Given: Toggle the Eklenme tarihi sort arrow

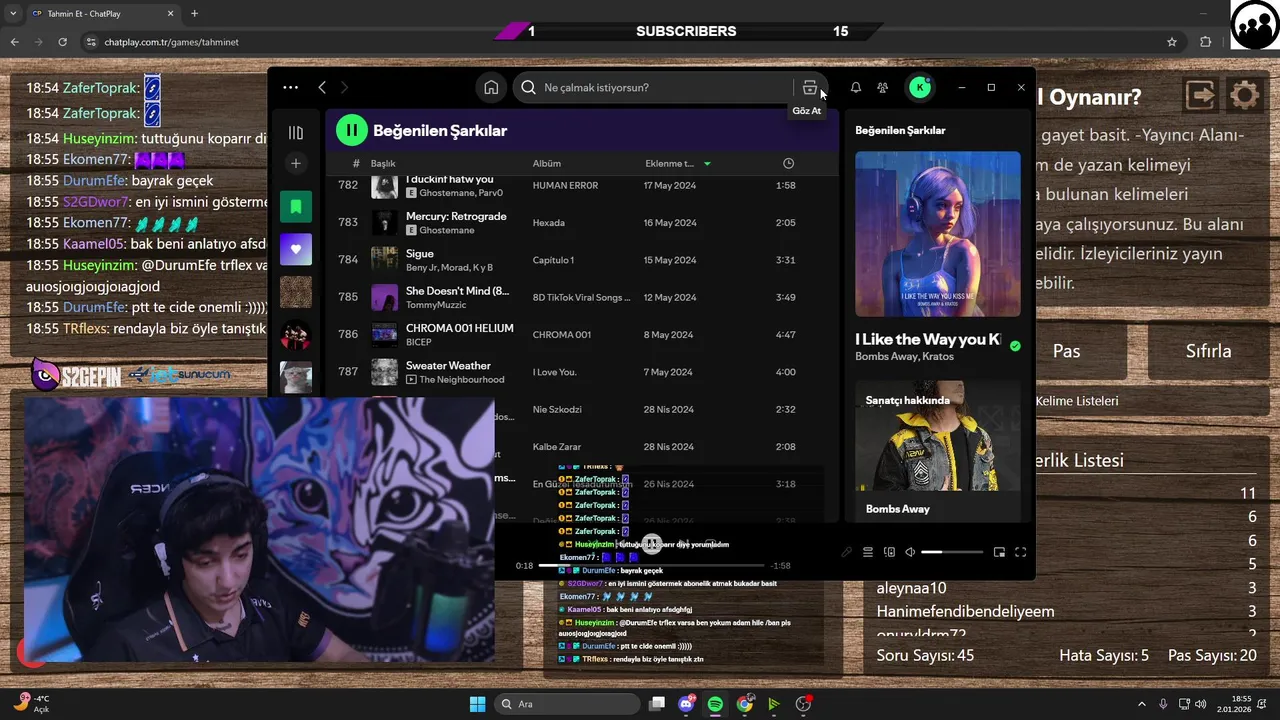Looking at the screenshot, I should 707,163.
